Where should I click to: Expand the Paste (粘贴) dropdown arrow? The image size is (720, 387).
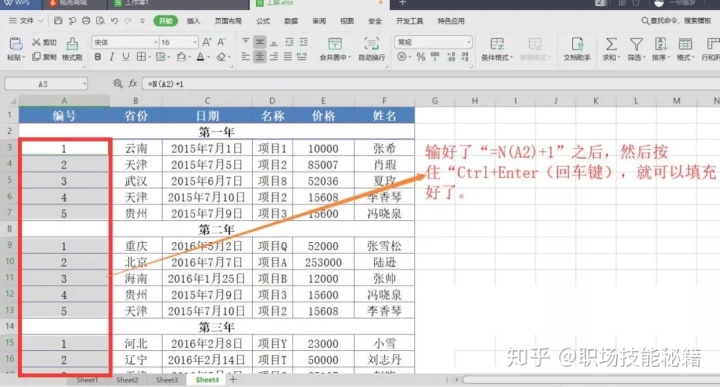tap(23, 58)
